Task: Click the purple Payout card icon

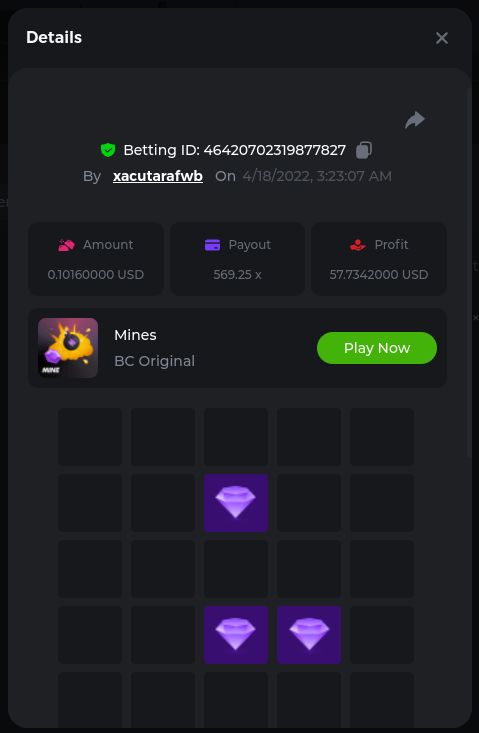Action: (x=213, y=245)
